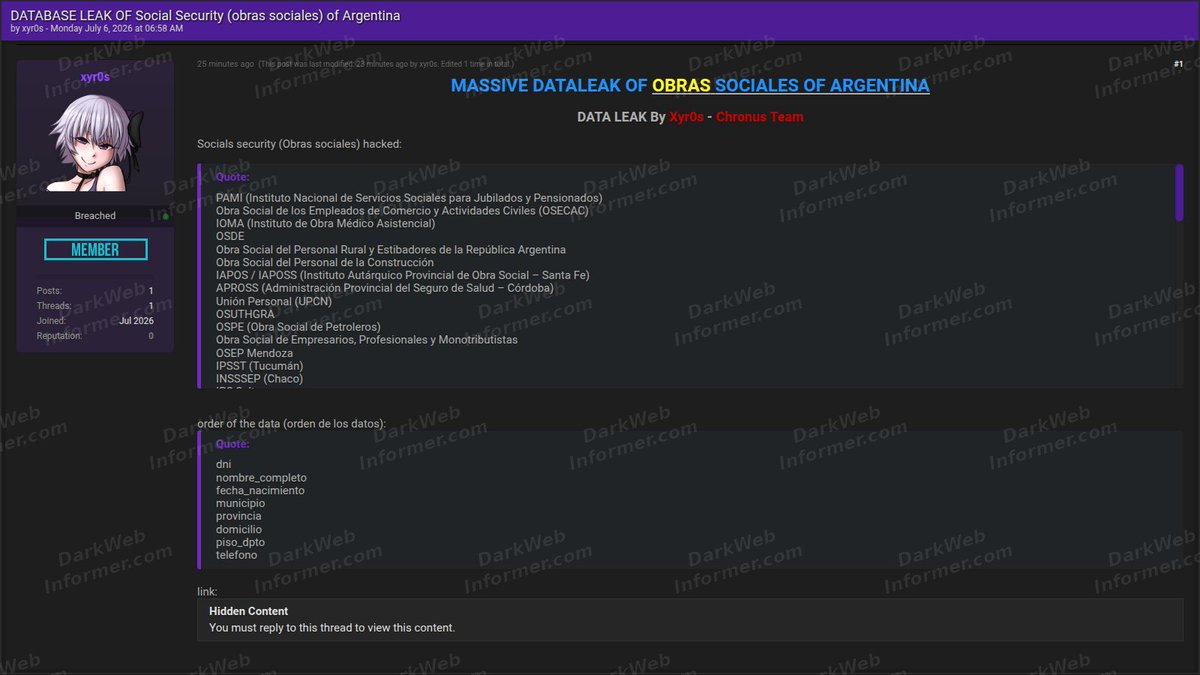The image size is (1200, 675).
Task: Click the APROSS Córdoba entry
Action: 384,288
